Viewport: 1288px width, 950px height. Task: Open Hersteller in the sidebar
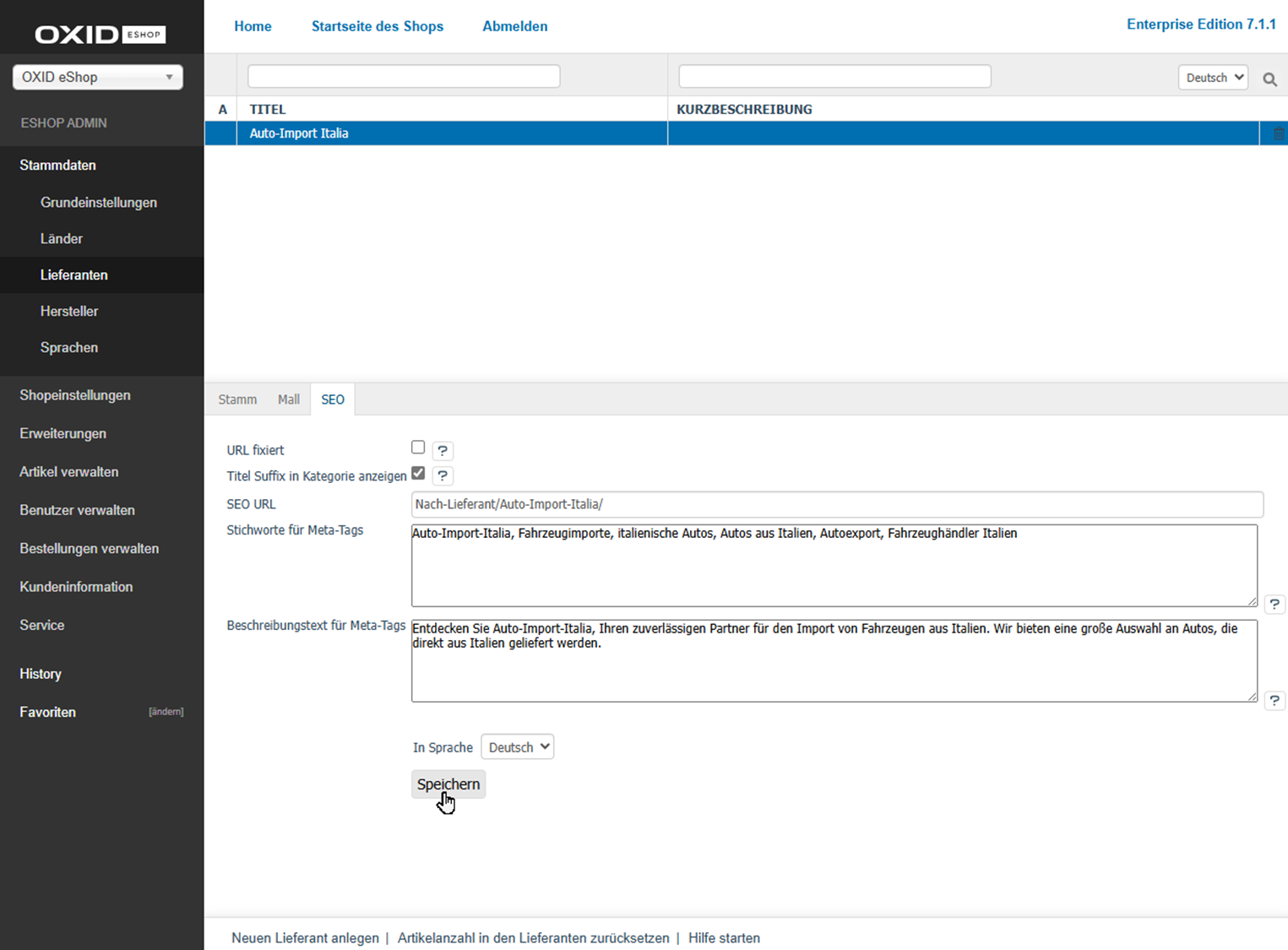pos(69,312)
